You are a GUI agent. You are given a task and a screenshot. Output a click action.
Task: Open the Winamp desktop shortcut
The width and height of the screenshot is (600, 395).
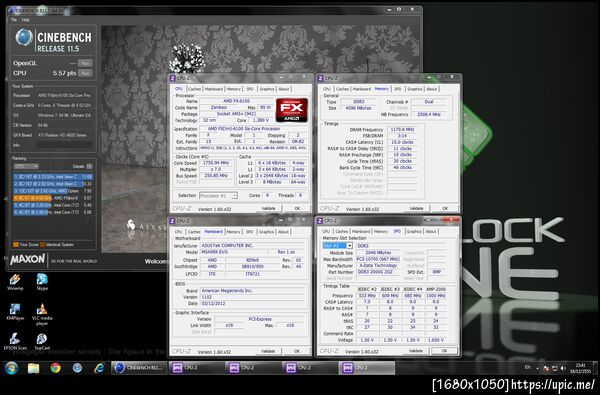click(x=15, y=282)
